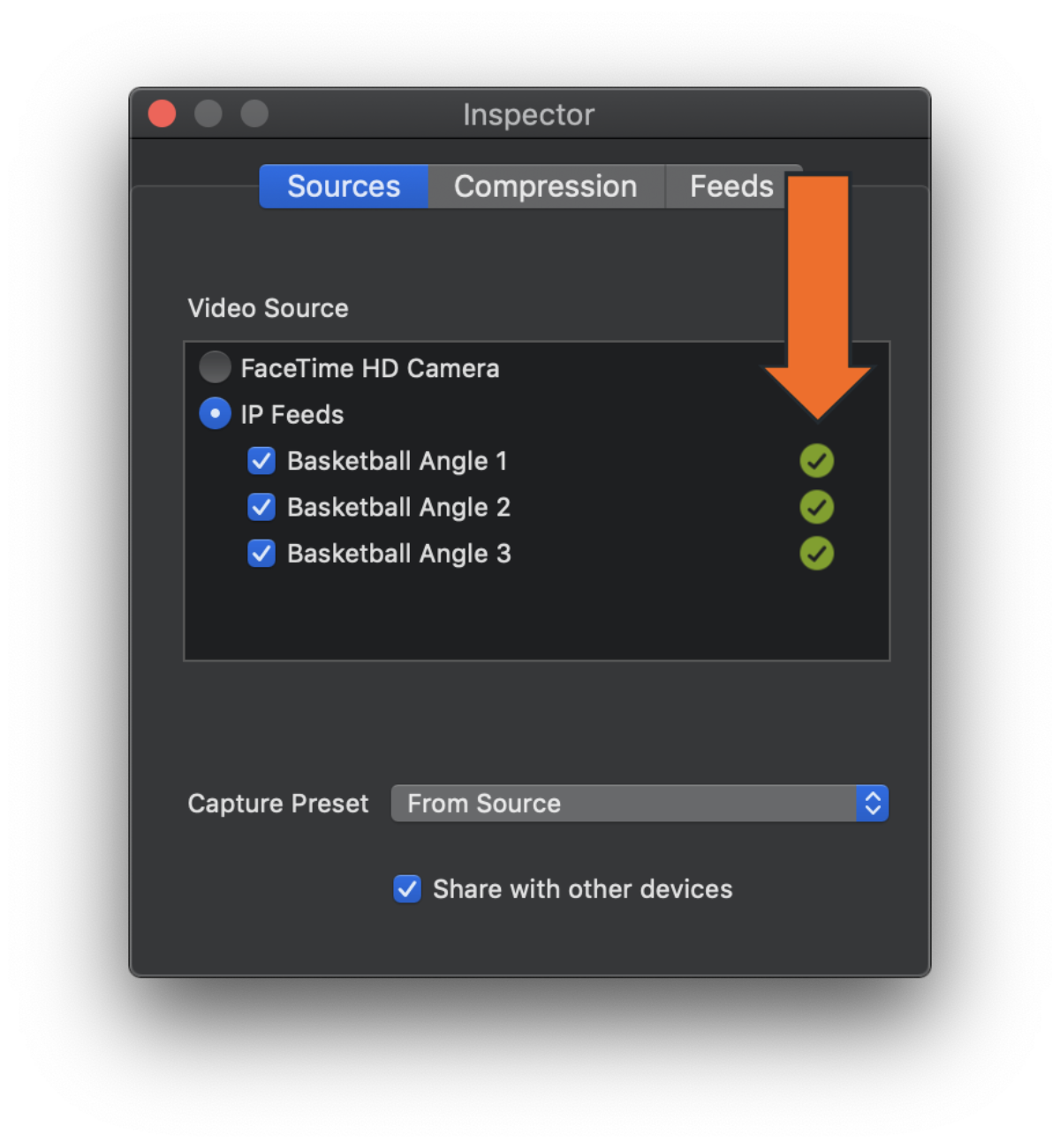The width and height of the screenshot is (1060, 1148).
Task: Click the Capture Preset label
Action: coord(277,804)
